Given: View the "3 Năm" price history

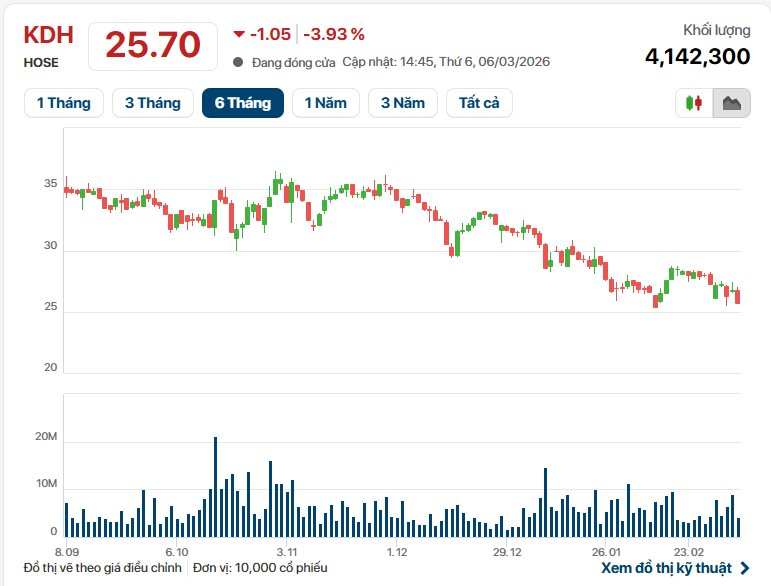Looking at the screenshot, I should point(403,103).
